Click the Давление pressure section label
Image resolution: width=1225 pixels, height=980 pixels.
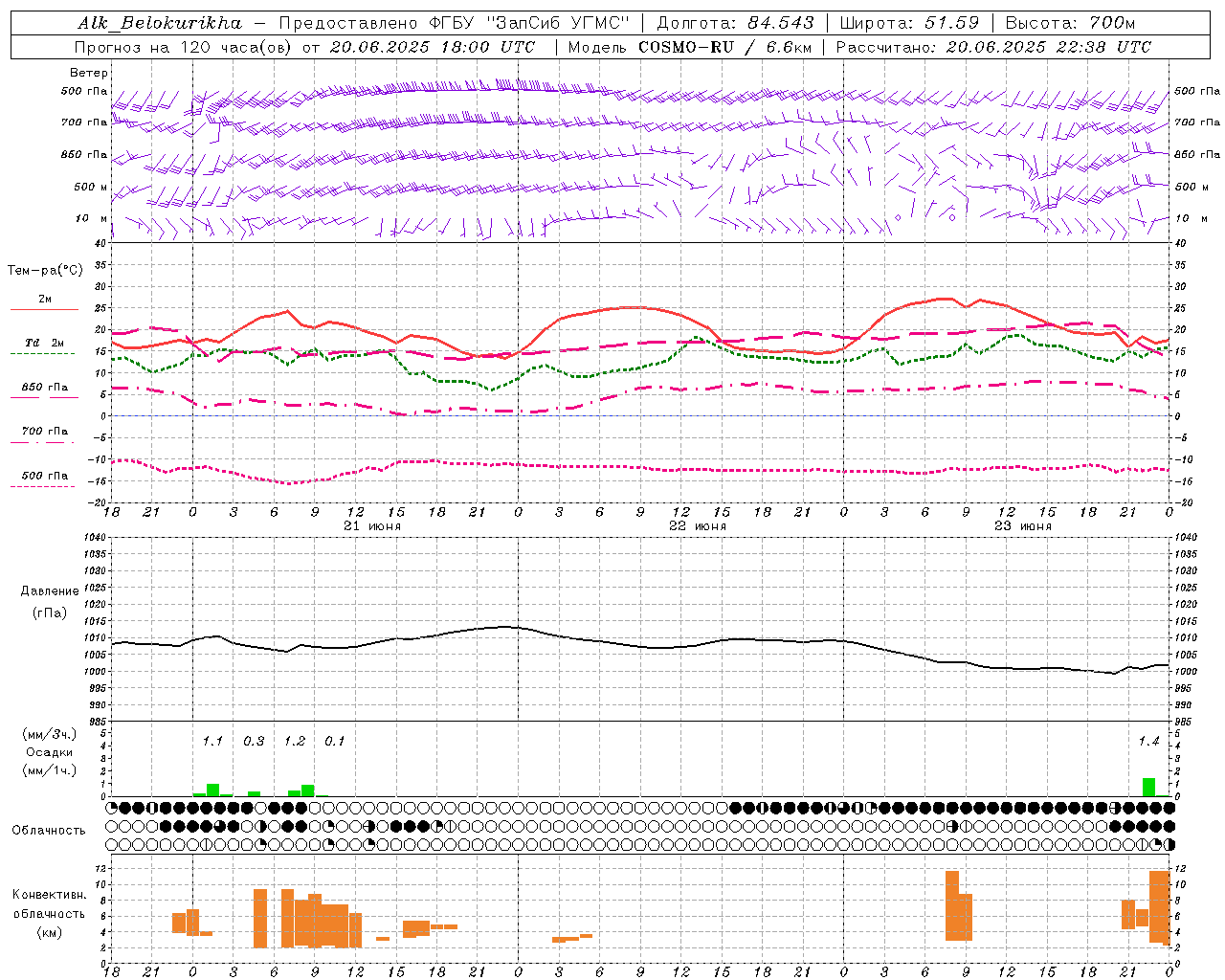[49, 591]
